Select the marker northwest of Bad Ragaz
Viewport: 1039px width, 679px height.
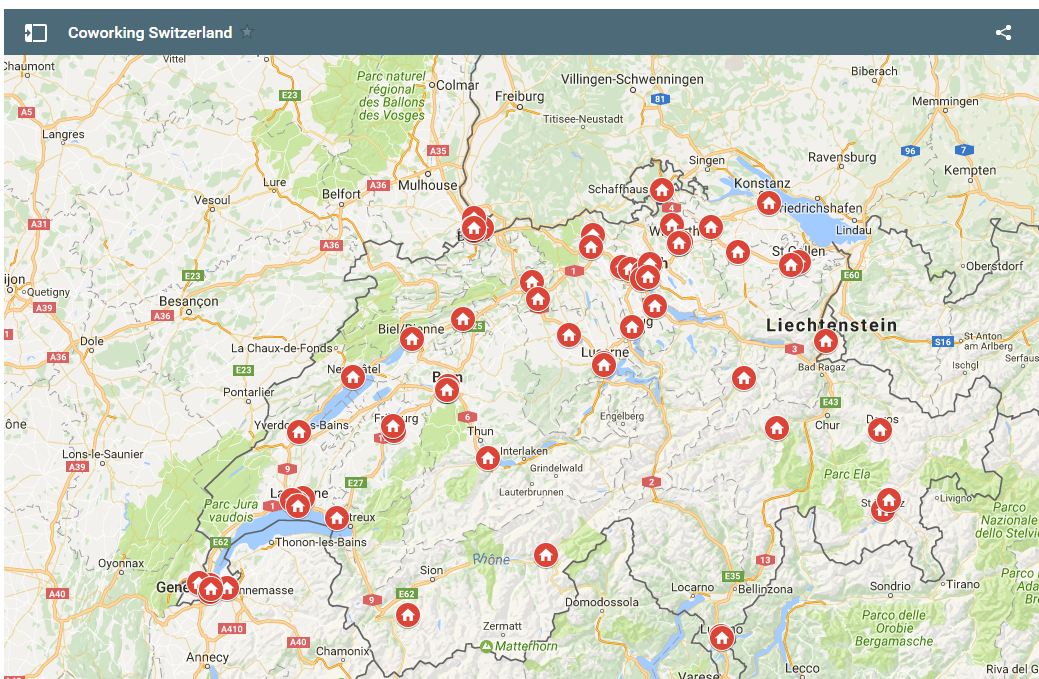tap(743, 378)
